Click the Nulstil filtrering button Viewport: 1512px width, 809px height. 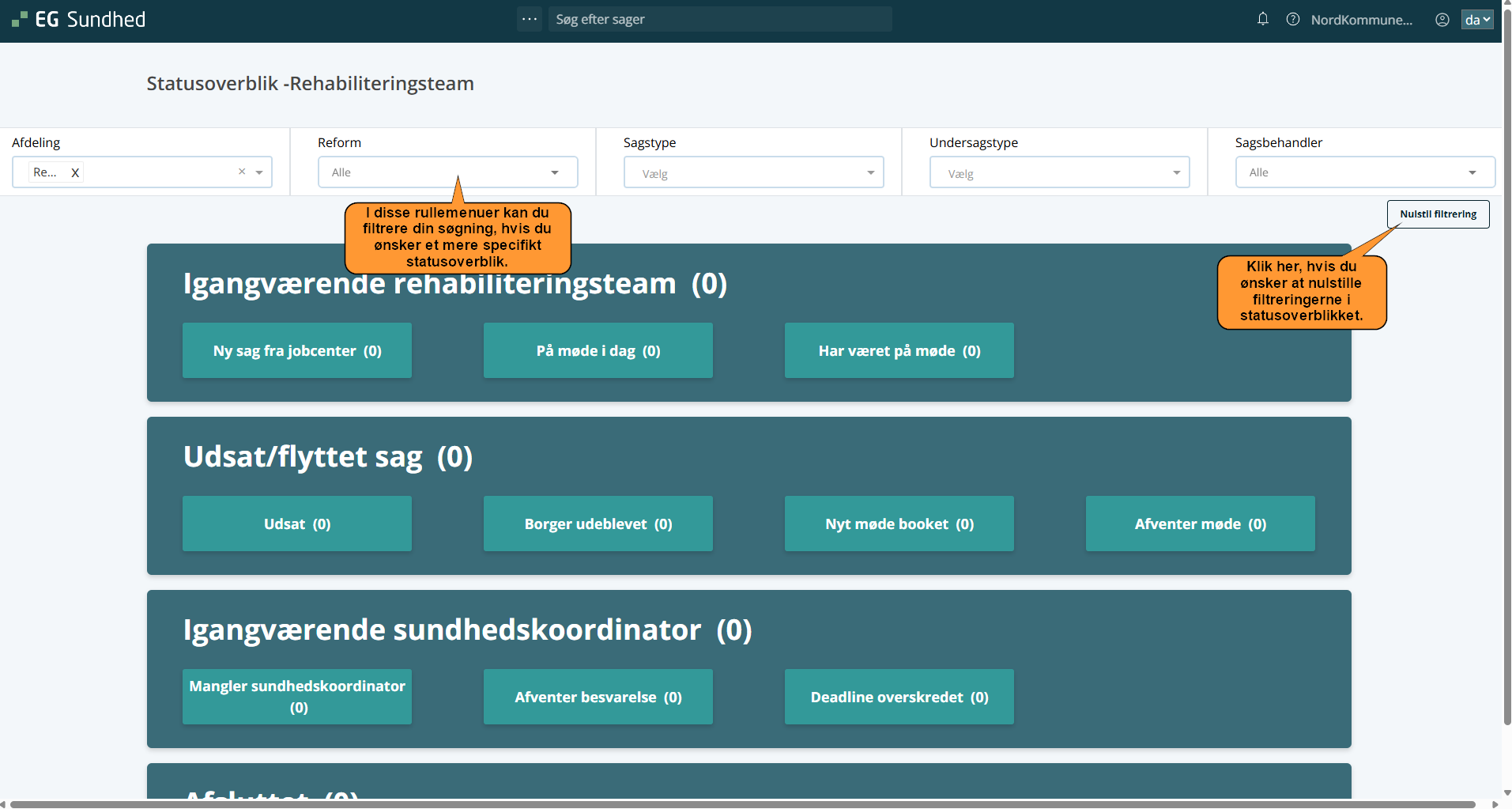pyautogui.click(x=1438, y=214)
